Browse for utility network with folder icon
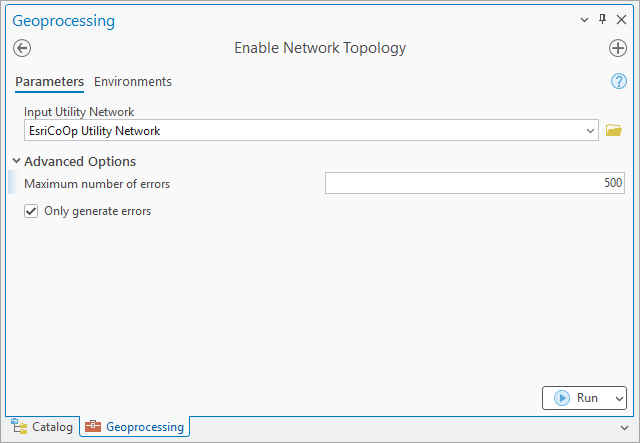The image size is (640, 443). click(x=614, y=130)
